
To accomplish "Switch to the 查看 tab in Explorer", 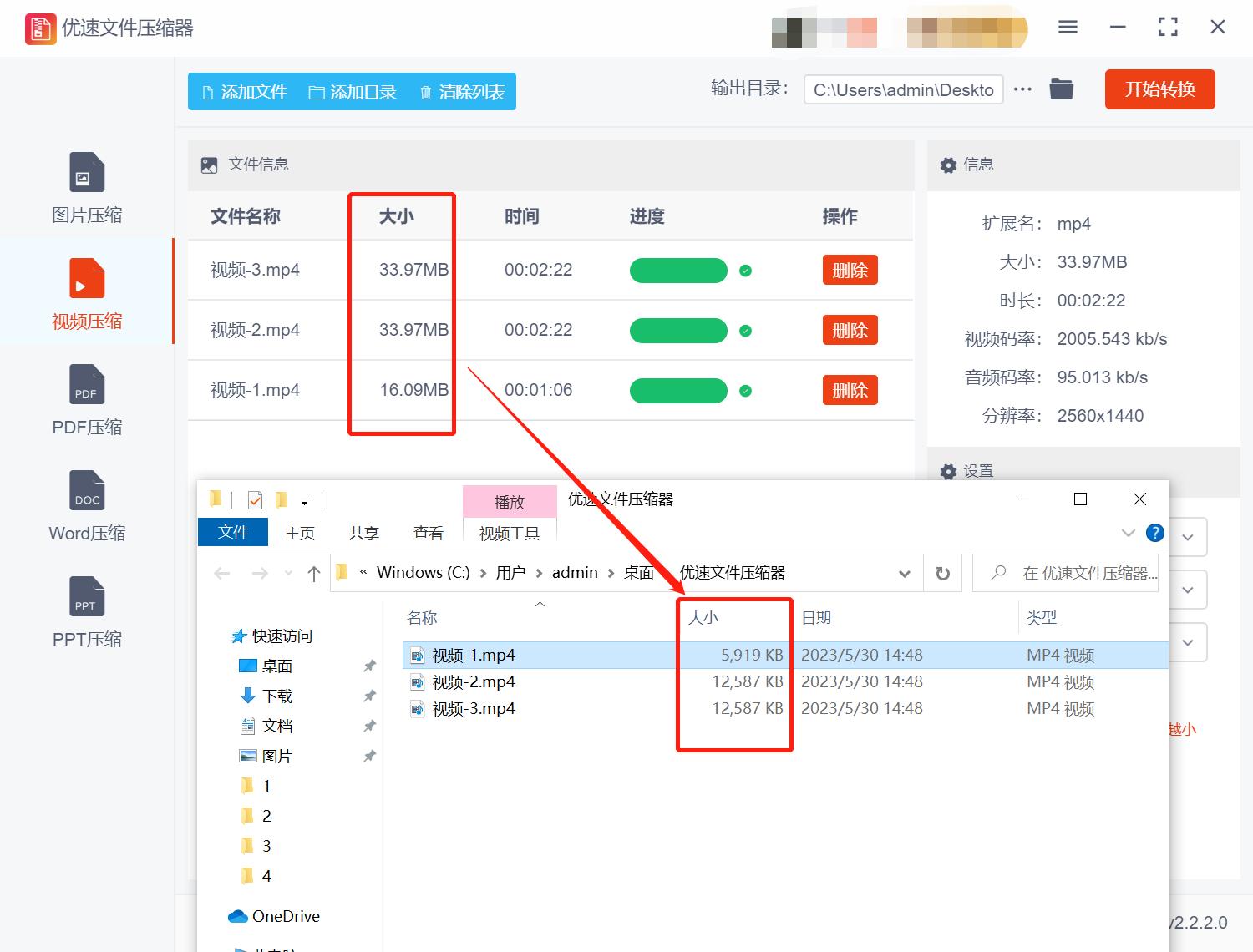I will (x=429, y=532).
